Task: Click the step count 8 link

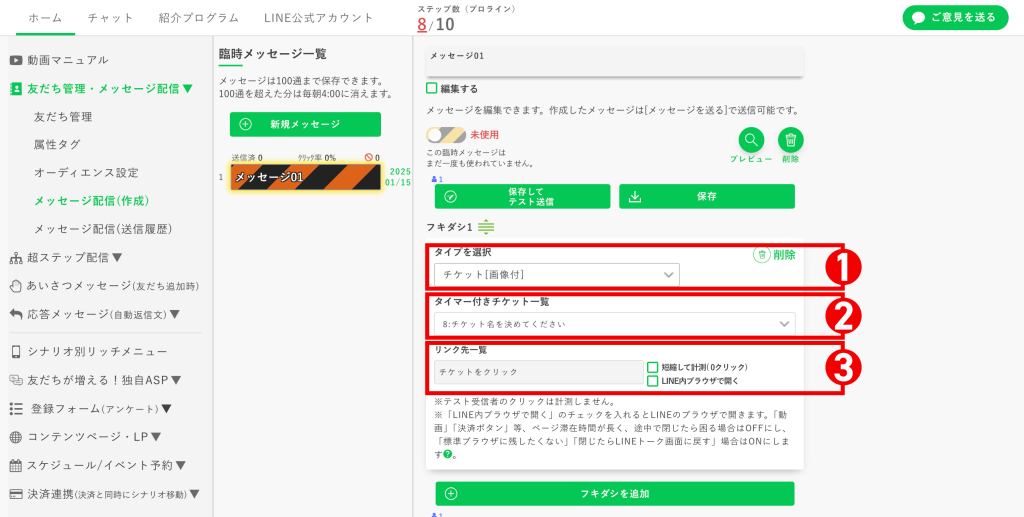Action: [x=422, y=25]
